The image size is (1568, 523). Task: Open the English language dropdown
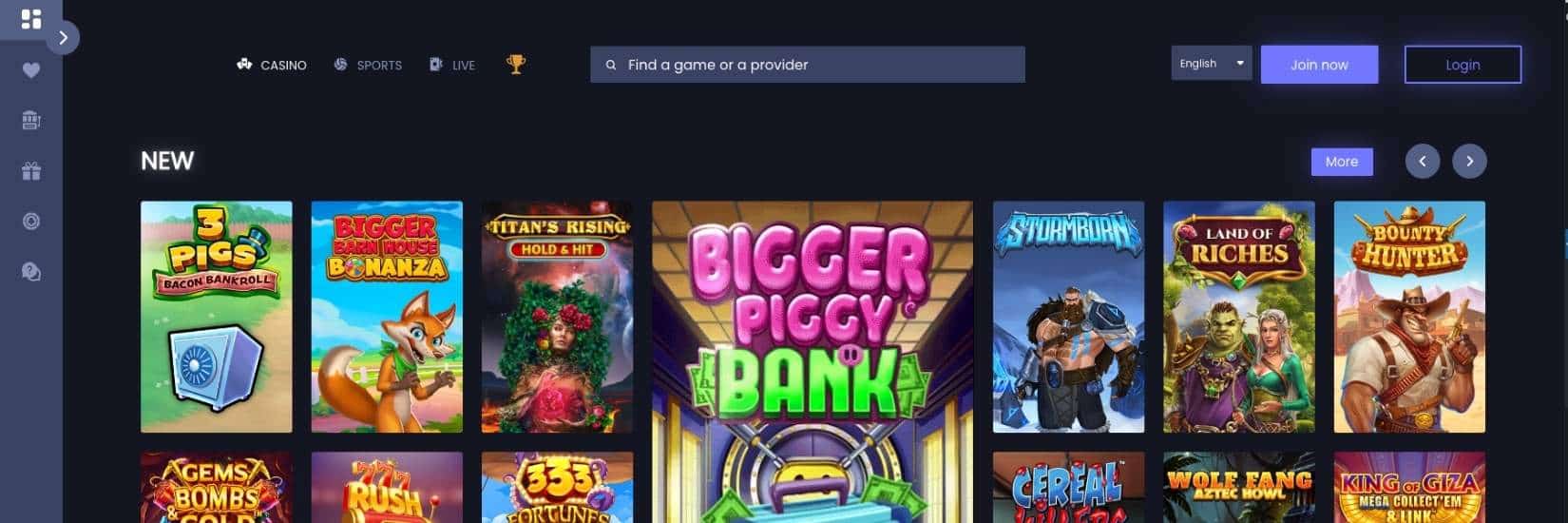(1211, 64)
